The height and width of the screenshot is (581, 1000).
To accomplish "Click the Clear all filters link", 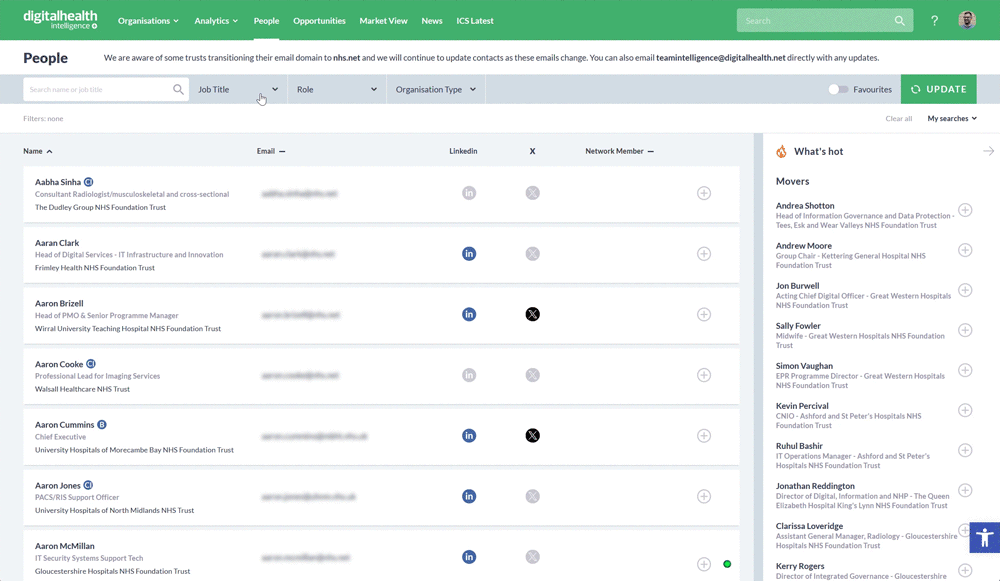I will [898, 119].
